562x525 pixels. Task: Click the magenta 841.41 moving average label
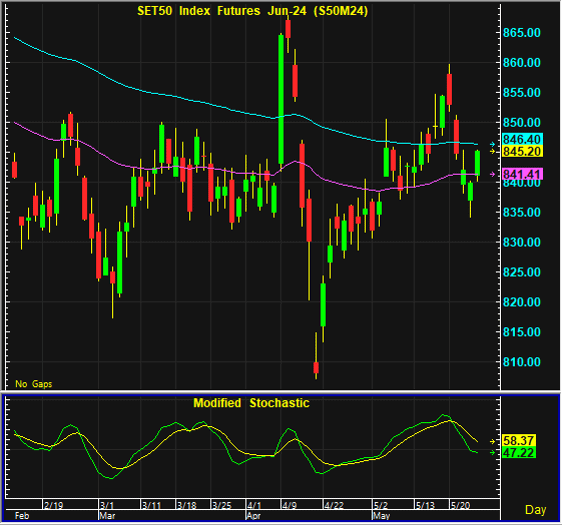point(522,174)
